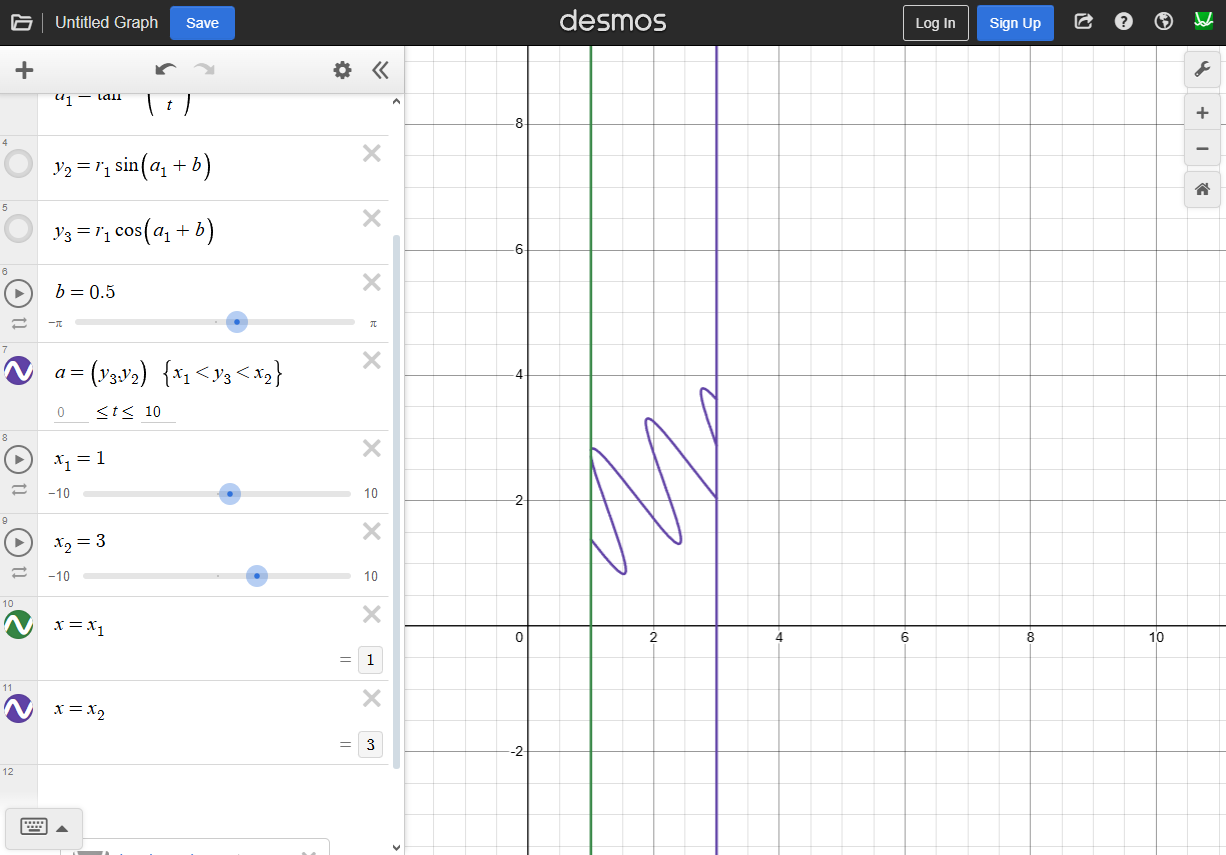1226x855 pixels.
Task: Hide the green x = x1 line
Action: (19, 625)
